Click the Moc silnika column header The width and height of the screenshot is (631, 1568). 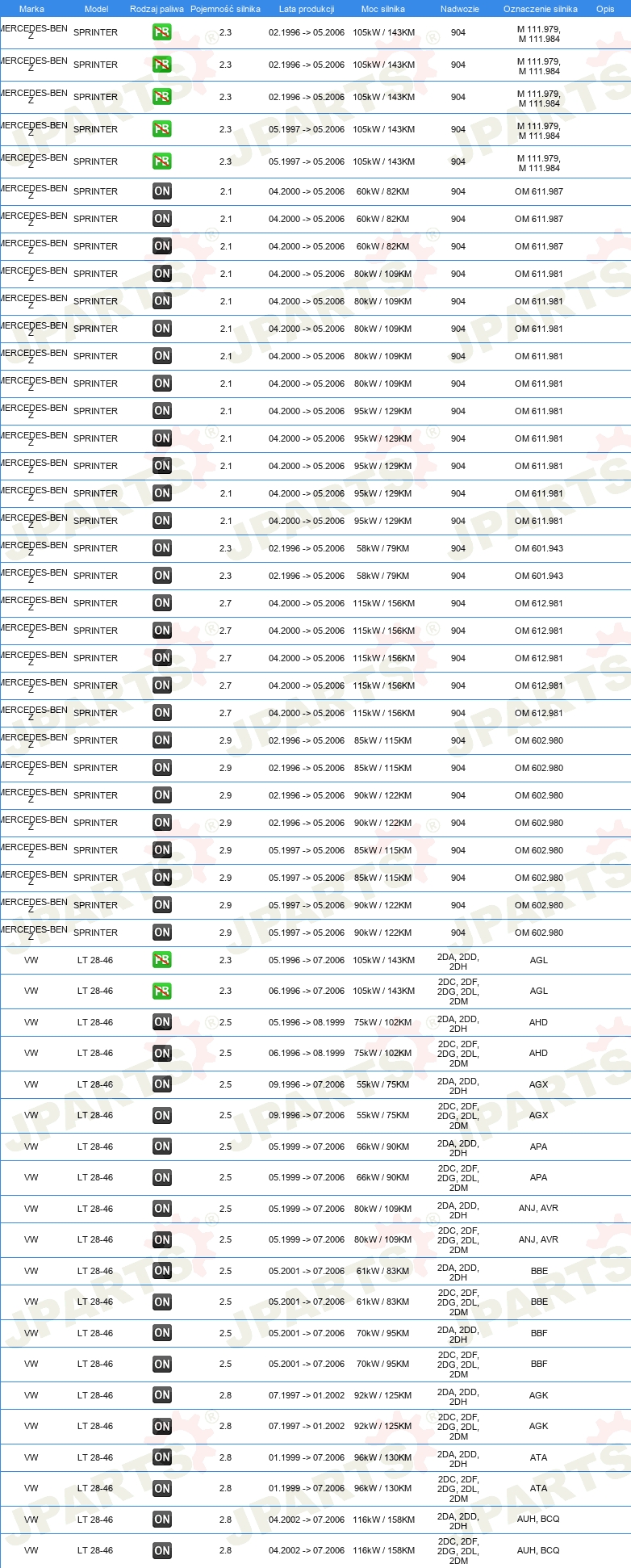tap(383, 9)
